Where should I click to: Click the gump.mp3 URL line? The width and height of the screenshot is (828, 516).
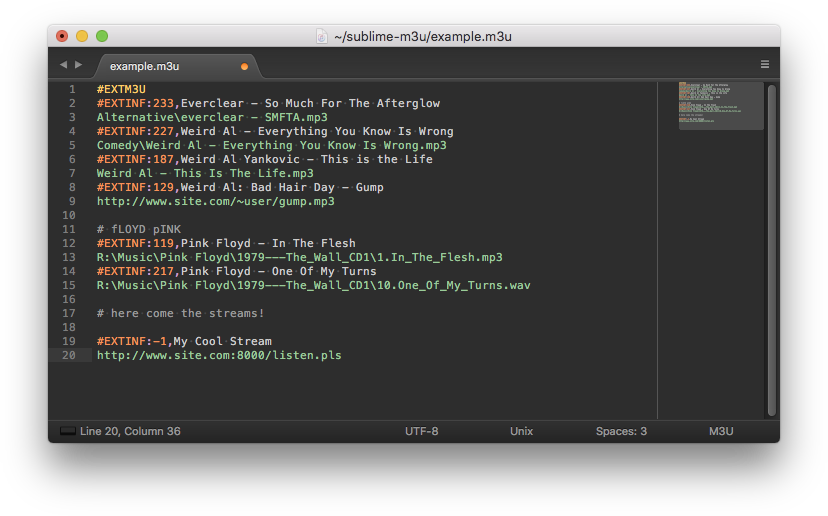coord(215,201)
